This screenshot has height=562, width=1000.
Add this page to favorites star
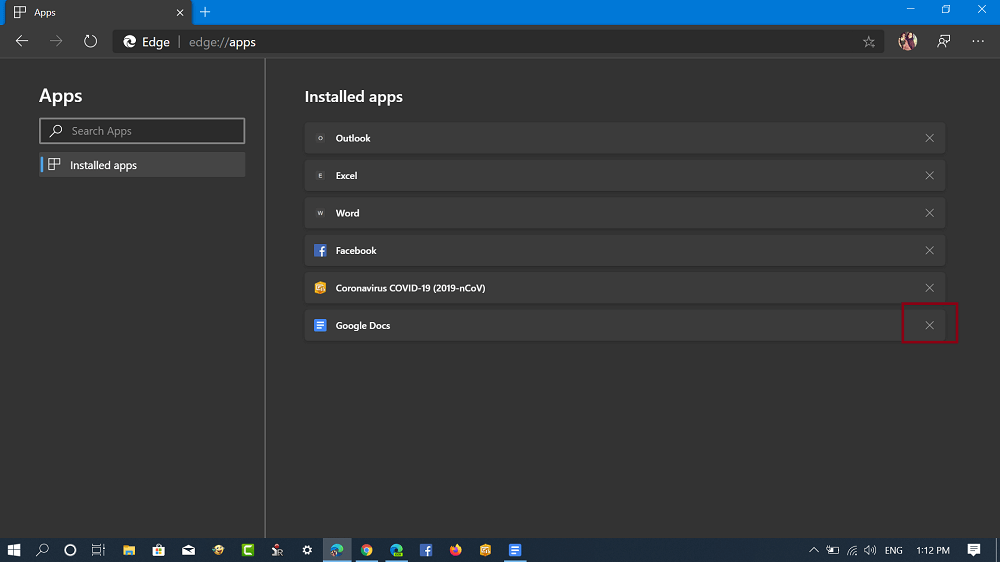(869, 42)
